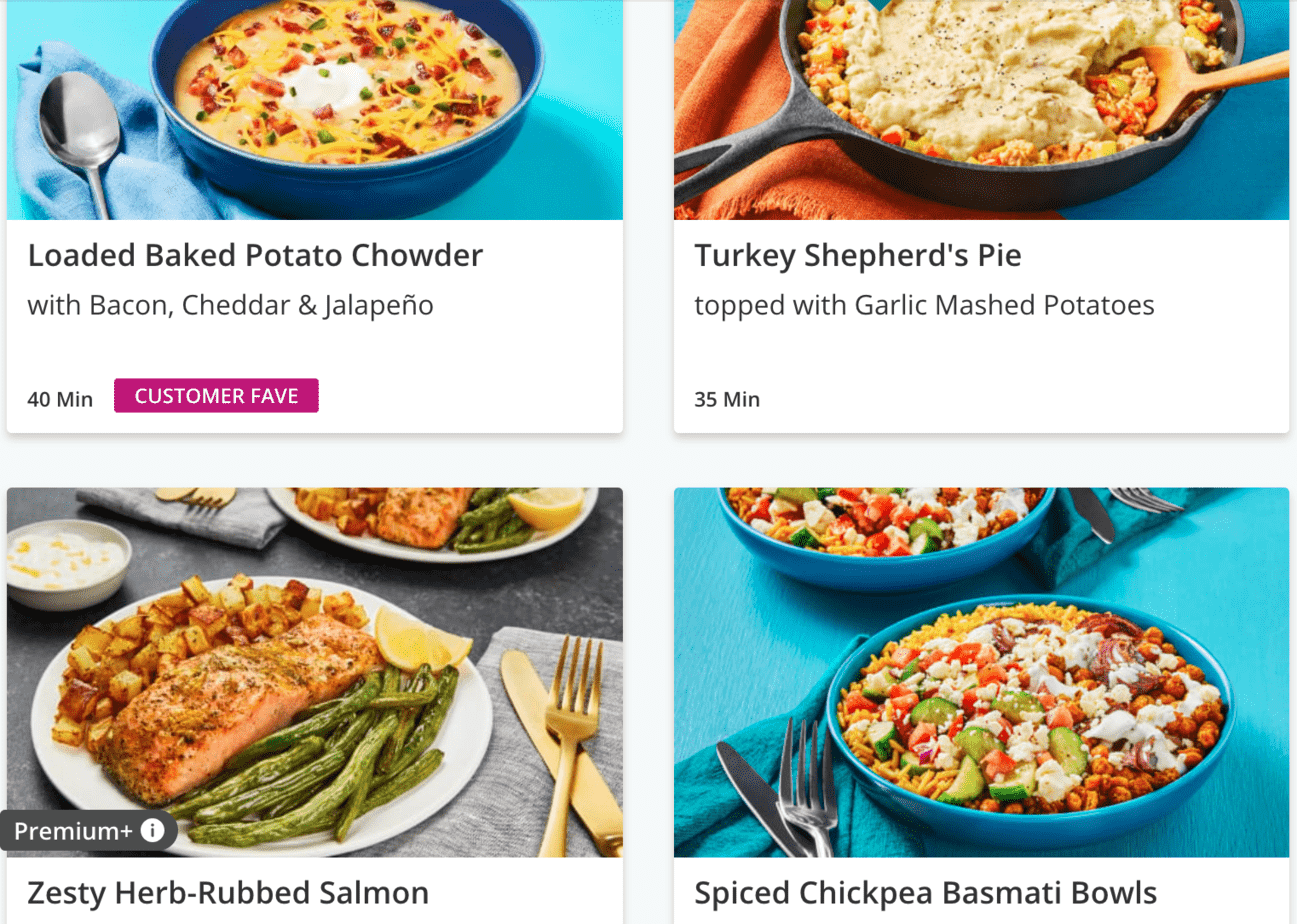Click "topped with Garlic Mashed Potatoes" subtitle
This screenshot has width=1297, height=924.
tap(924, 305)
